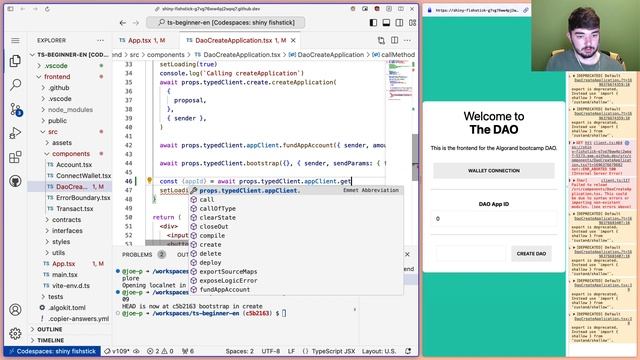The width and height of the screenshot is (640, 360).
Task: Click errors and warnings count in status bar
Action: [160, 351]
